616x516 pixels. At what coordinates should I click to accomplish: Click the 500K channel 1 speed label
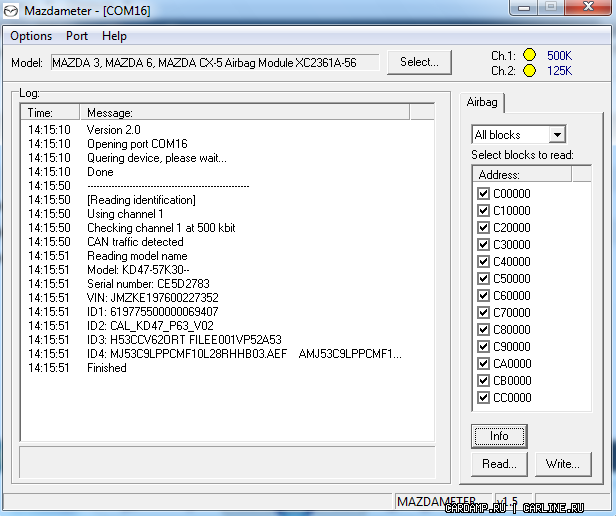click(x=559, y=55)
